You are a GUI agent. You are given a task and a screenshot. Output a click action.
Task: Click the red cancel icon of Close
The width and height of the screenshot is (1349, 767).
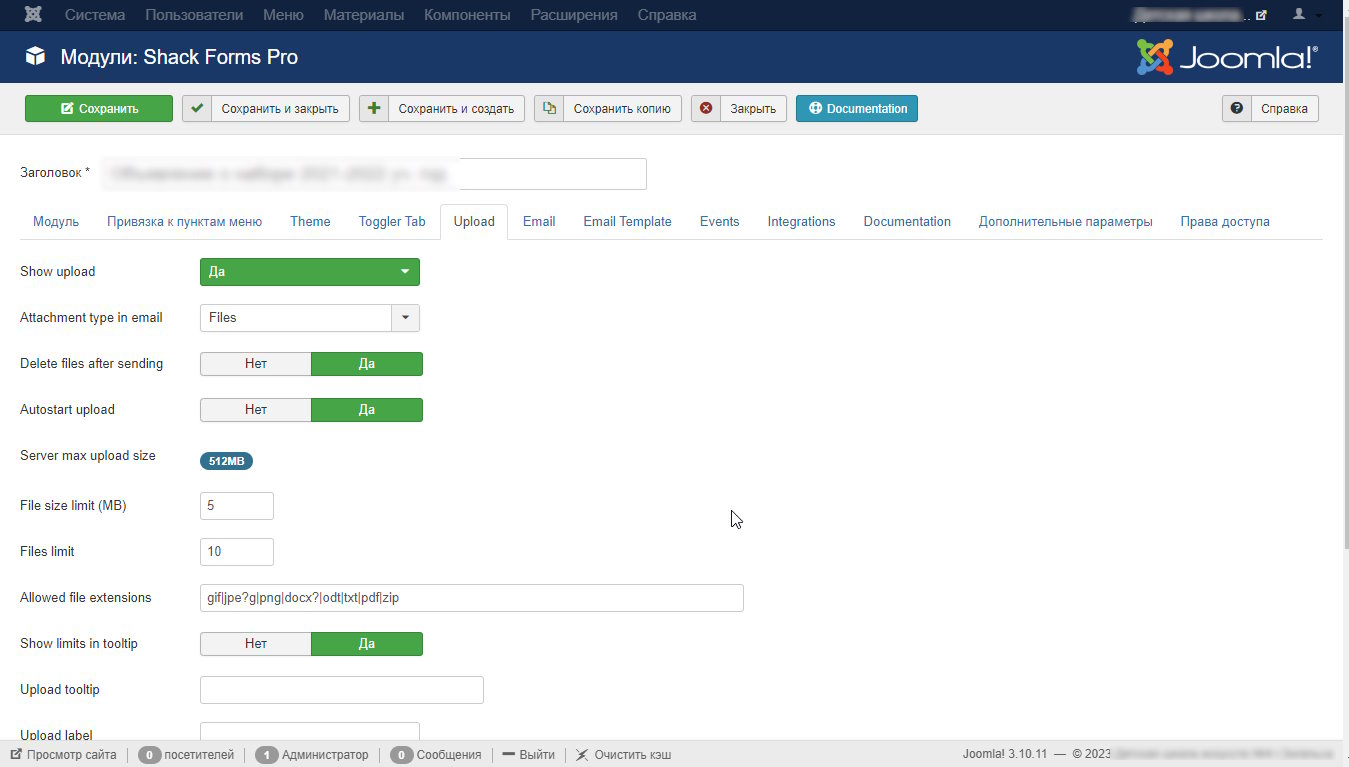coord(706,109)
